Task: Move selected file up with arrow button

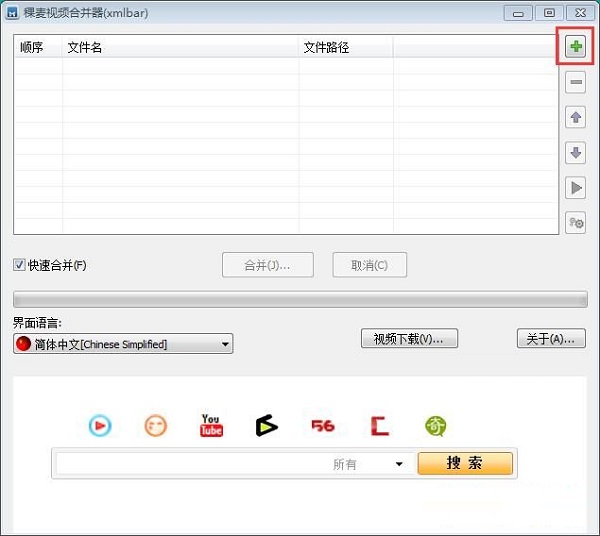Action: [x=576, y=117]
